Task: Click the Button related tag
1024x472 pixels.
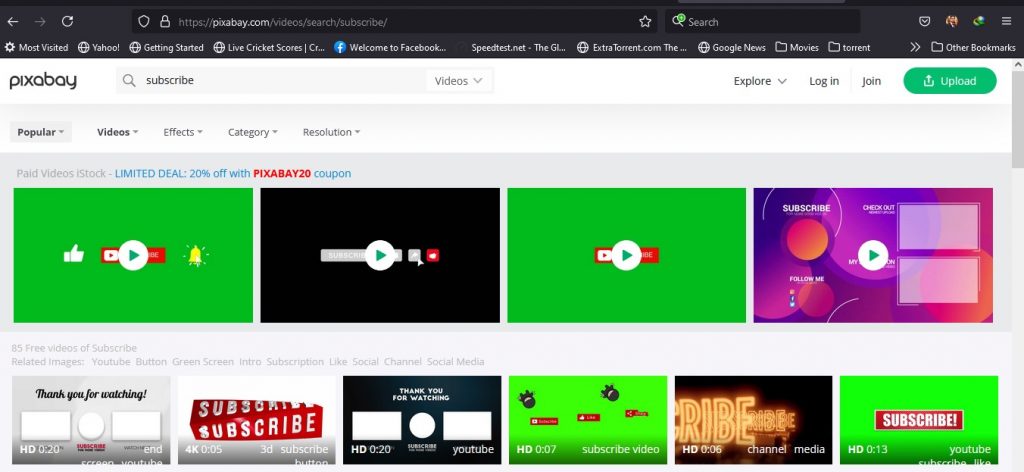Action: point(151,361)
